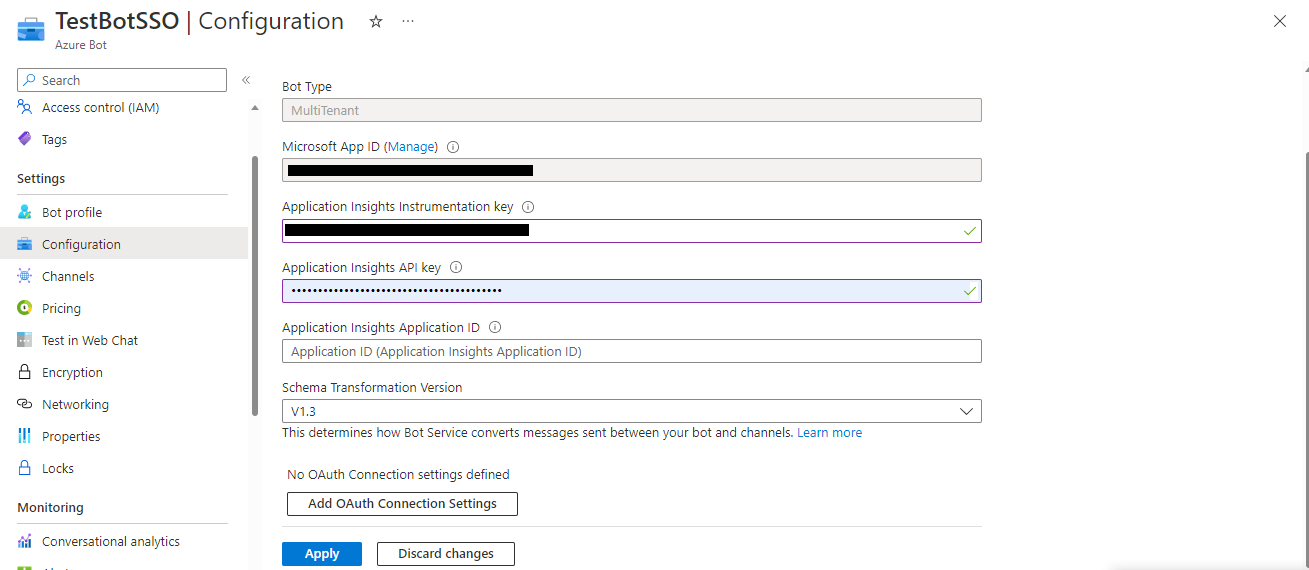Click the Instrumentation key input field
Screen dimensions: 1309x570
pos(631,231)
